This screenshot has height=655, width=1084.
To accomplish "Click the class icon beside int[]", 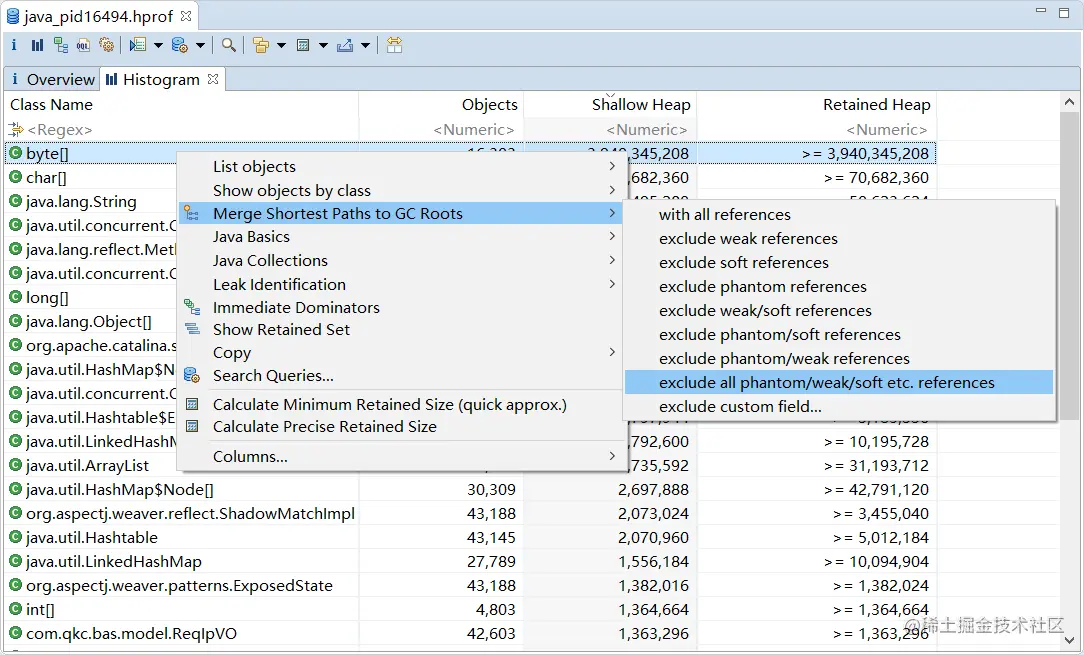I will (x=15, y=609).
